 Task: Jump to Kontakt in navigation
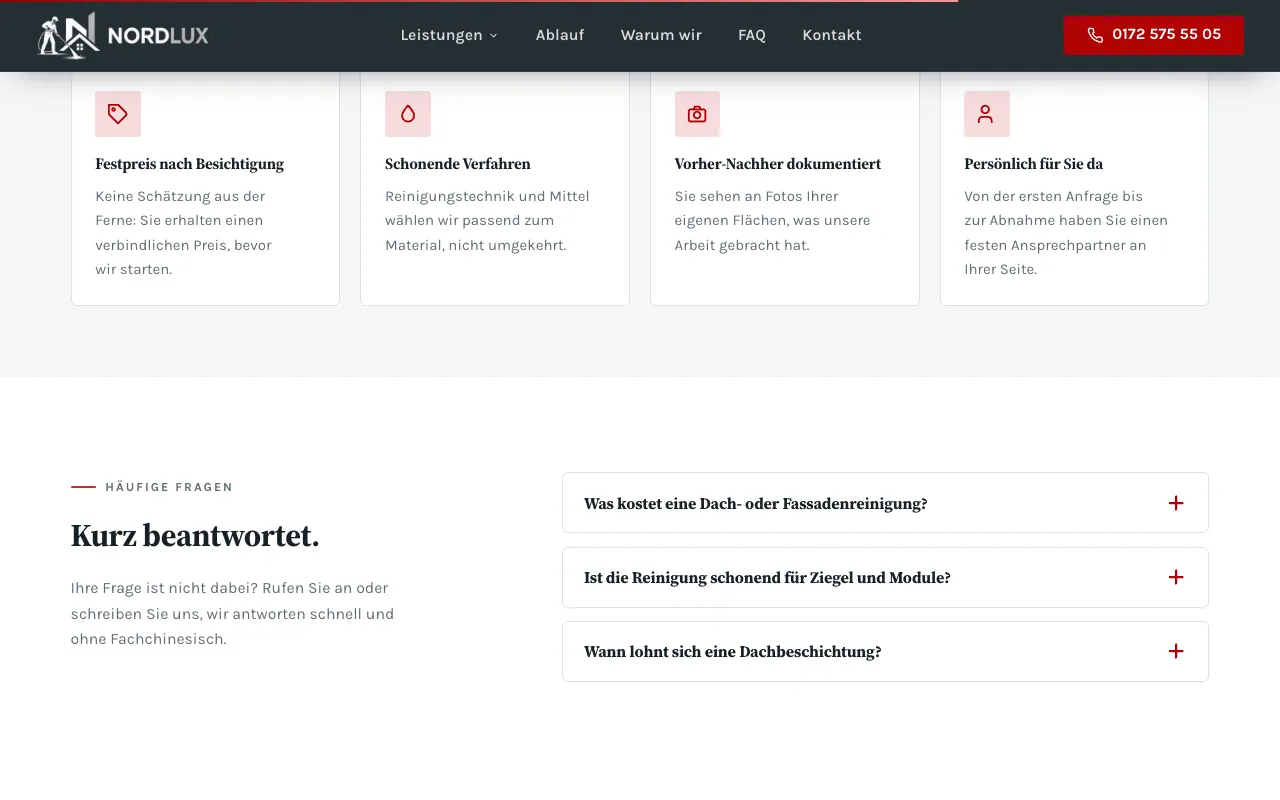point(832,35)
